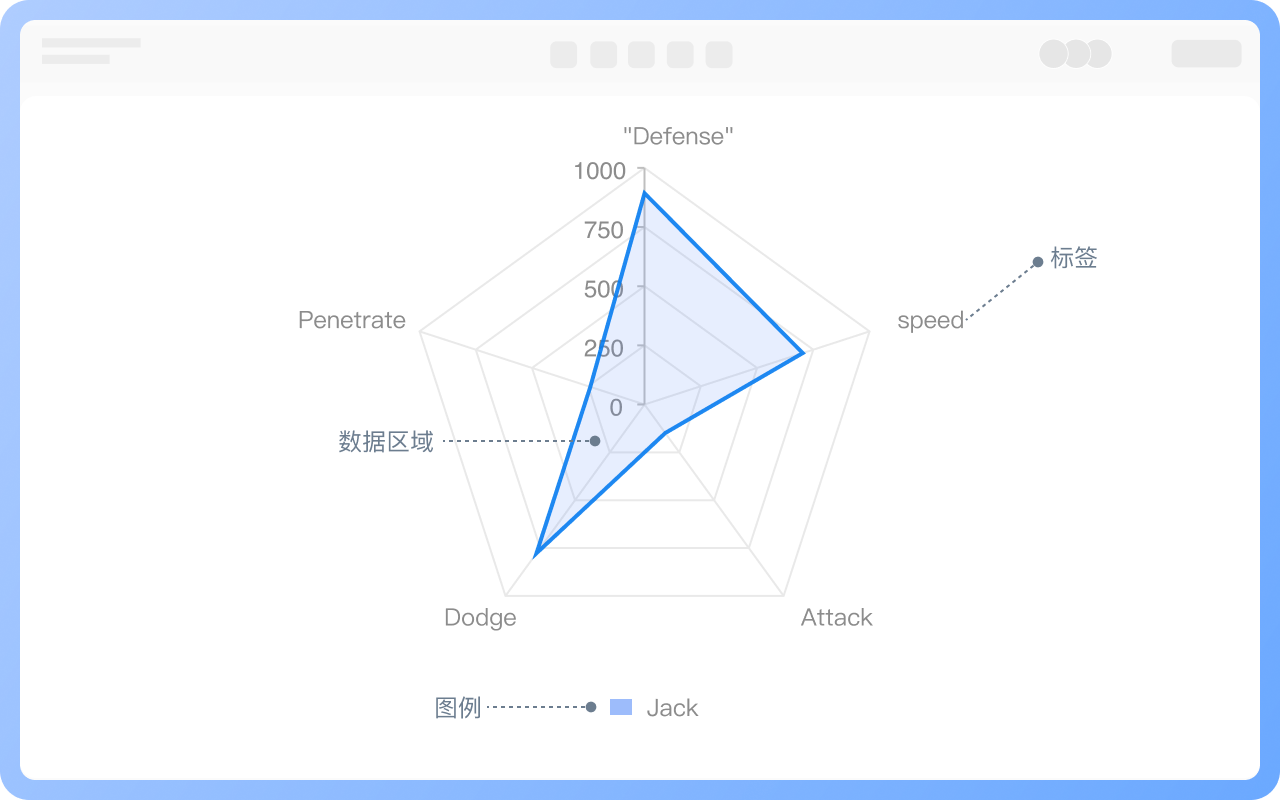Click the "Defense" axis label
This screenshot has height=800, width=1280.
678,136
